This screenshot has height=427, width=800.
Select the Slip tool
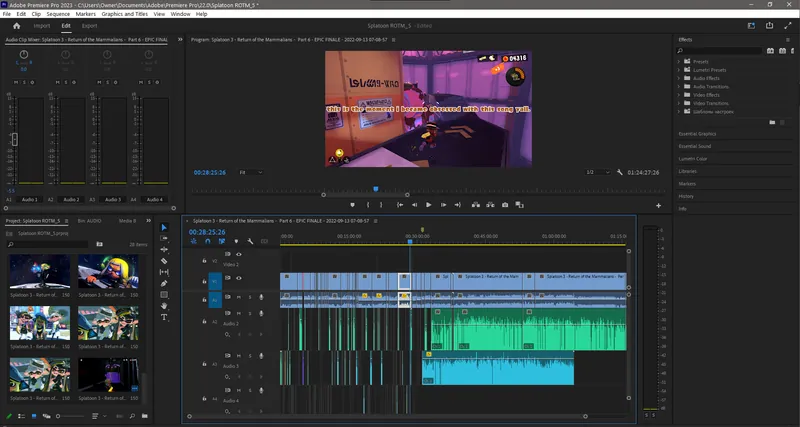(x=164, y=272)
